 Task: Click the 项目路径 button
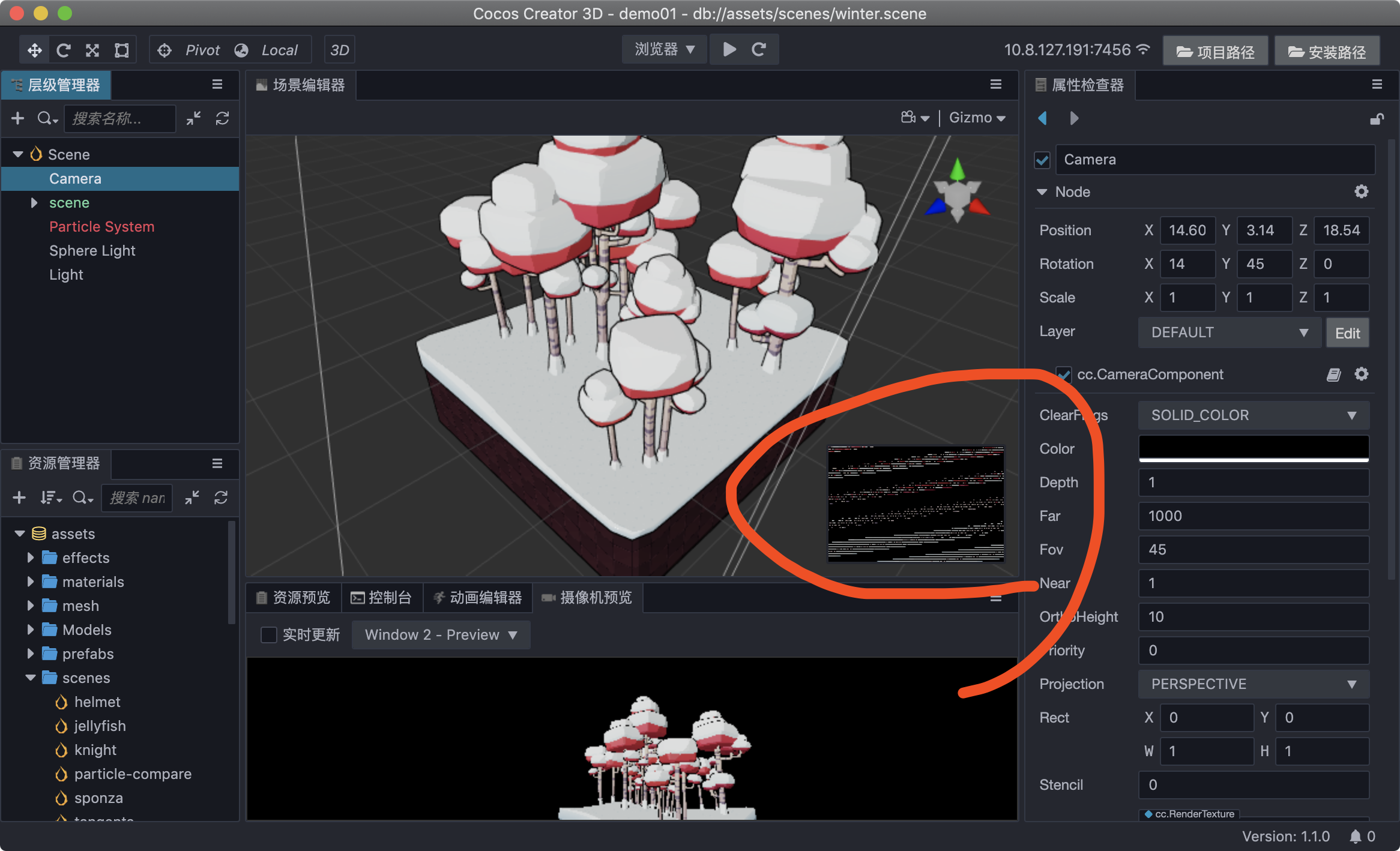[x=1215, y=52]
